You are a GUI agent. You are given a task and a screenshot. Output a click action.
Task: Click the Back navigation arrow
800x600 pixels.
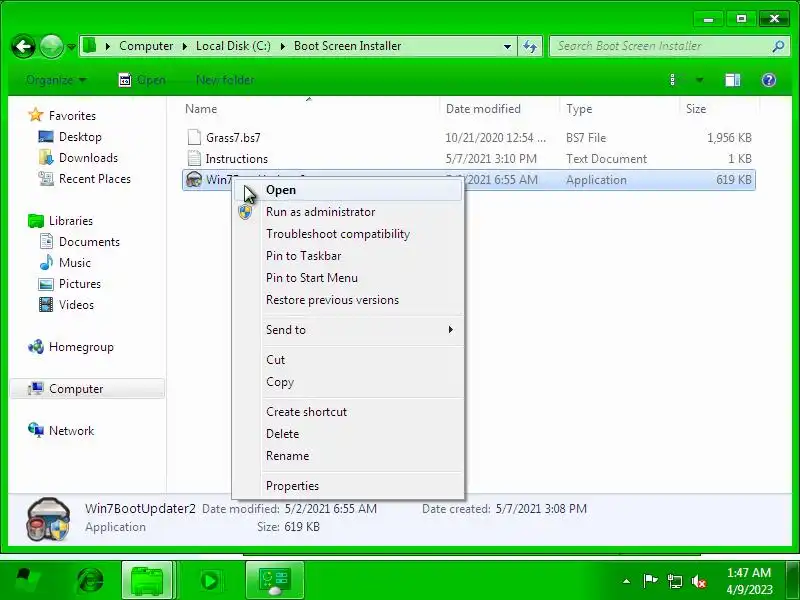(23, 47)
